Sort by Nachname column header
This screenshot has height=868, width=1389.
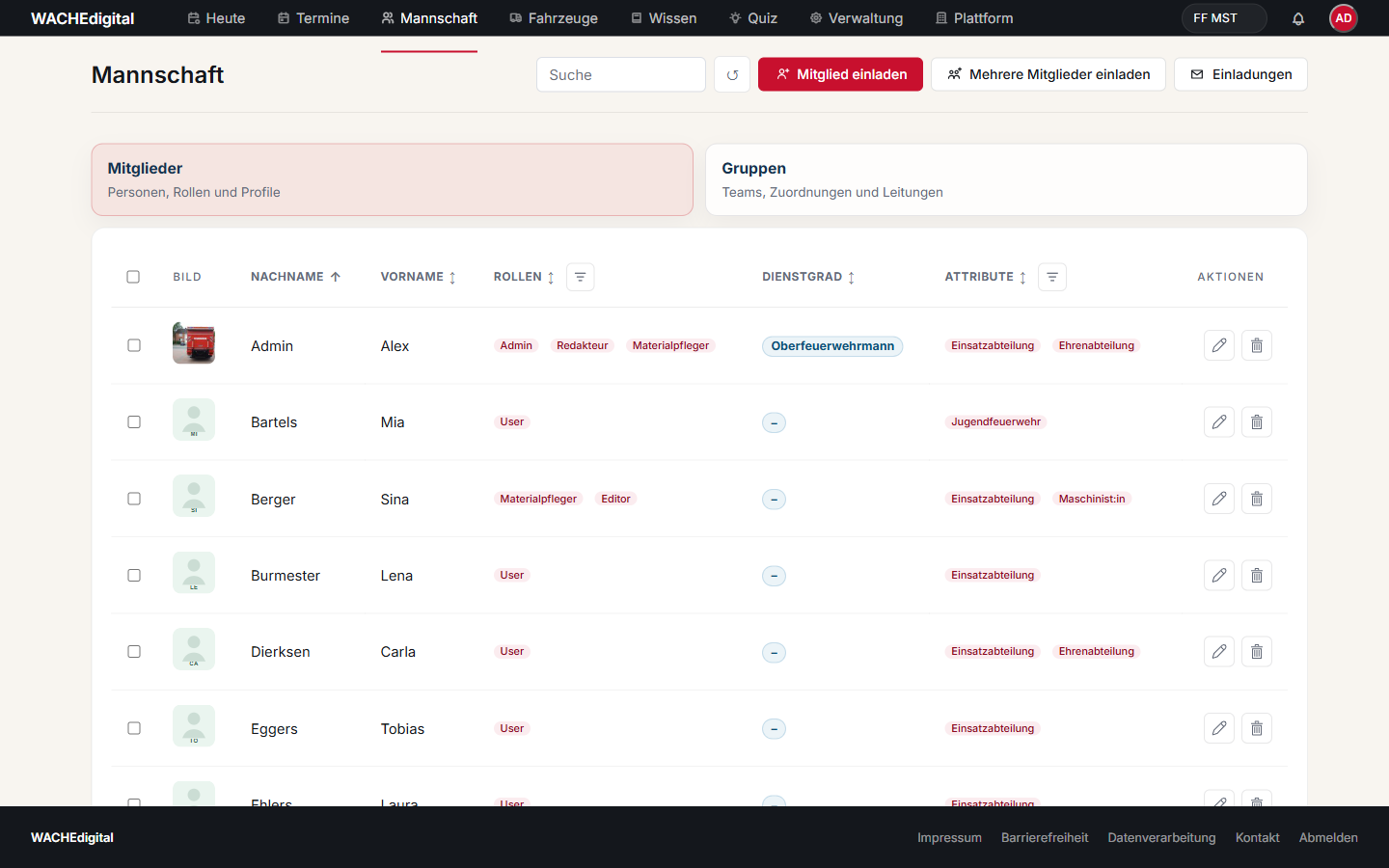click(295, 277)
